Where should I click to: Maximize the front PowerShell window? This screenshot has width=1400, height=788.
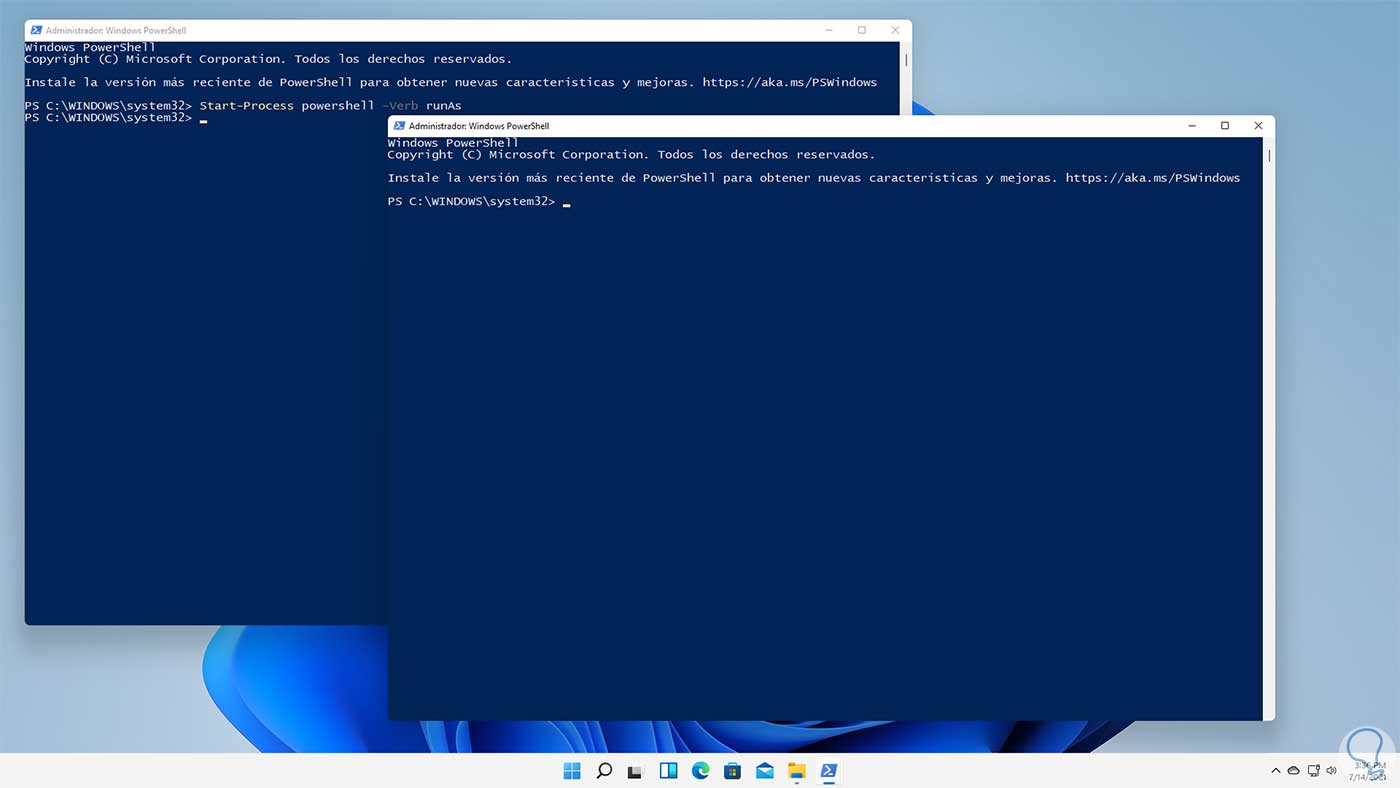click(1225, 126)
